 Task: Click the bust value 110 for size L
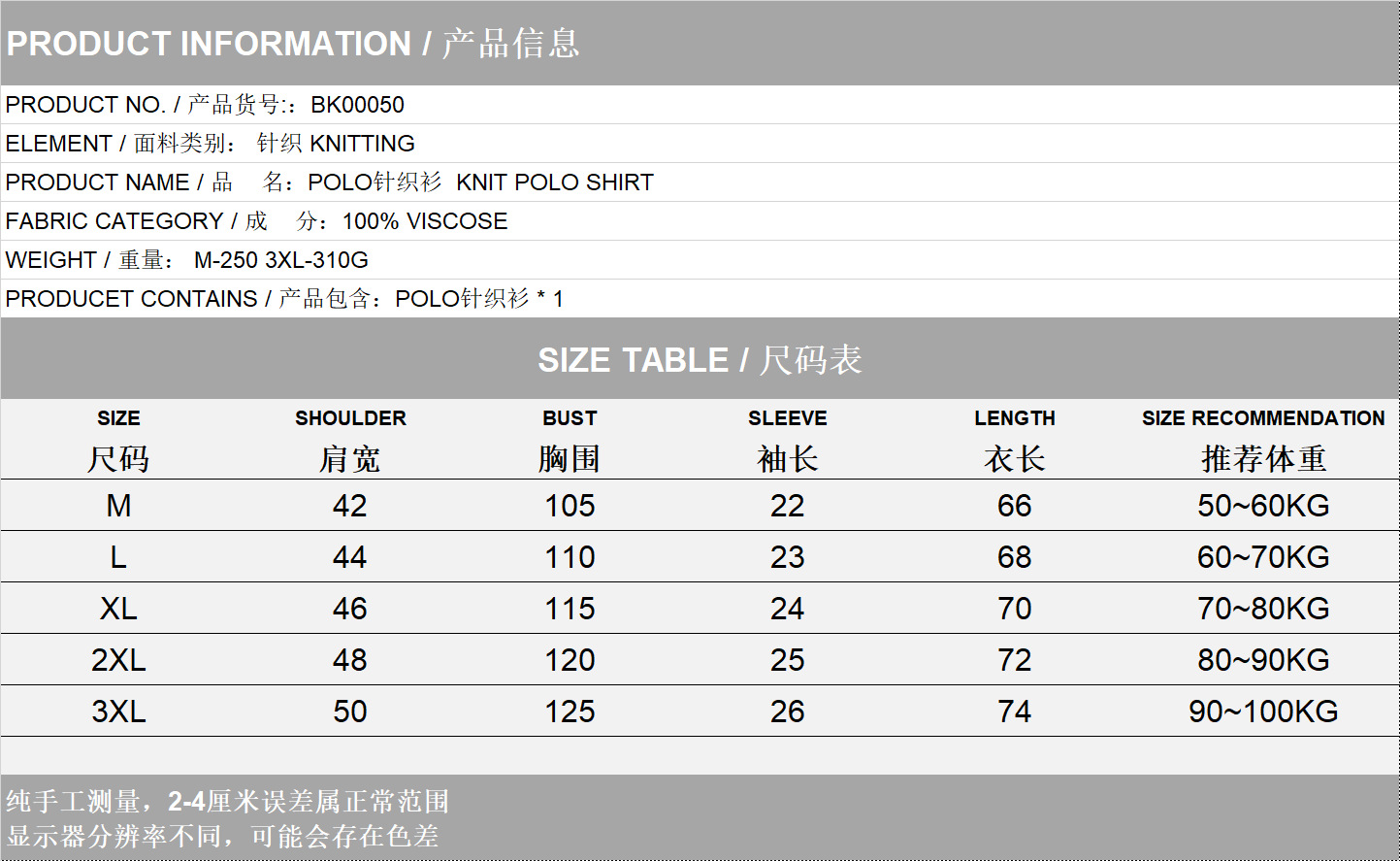point(570,557)
